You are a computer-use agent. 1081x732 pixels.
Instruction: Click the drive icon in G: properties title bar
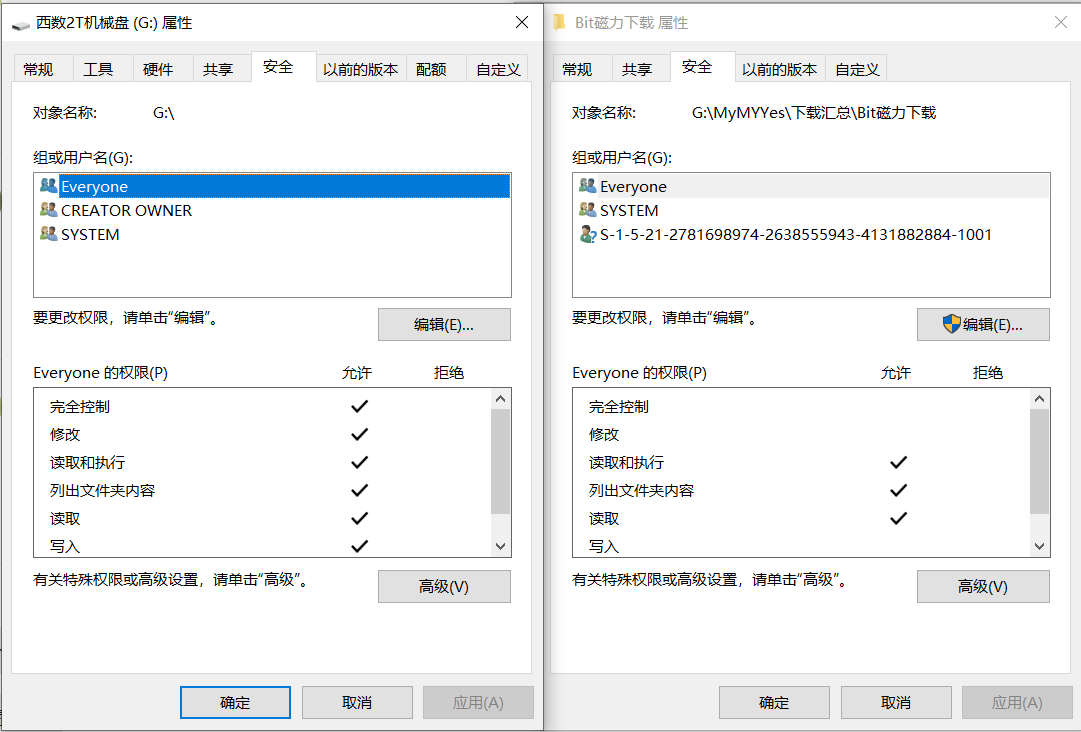point(21,24)
